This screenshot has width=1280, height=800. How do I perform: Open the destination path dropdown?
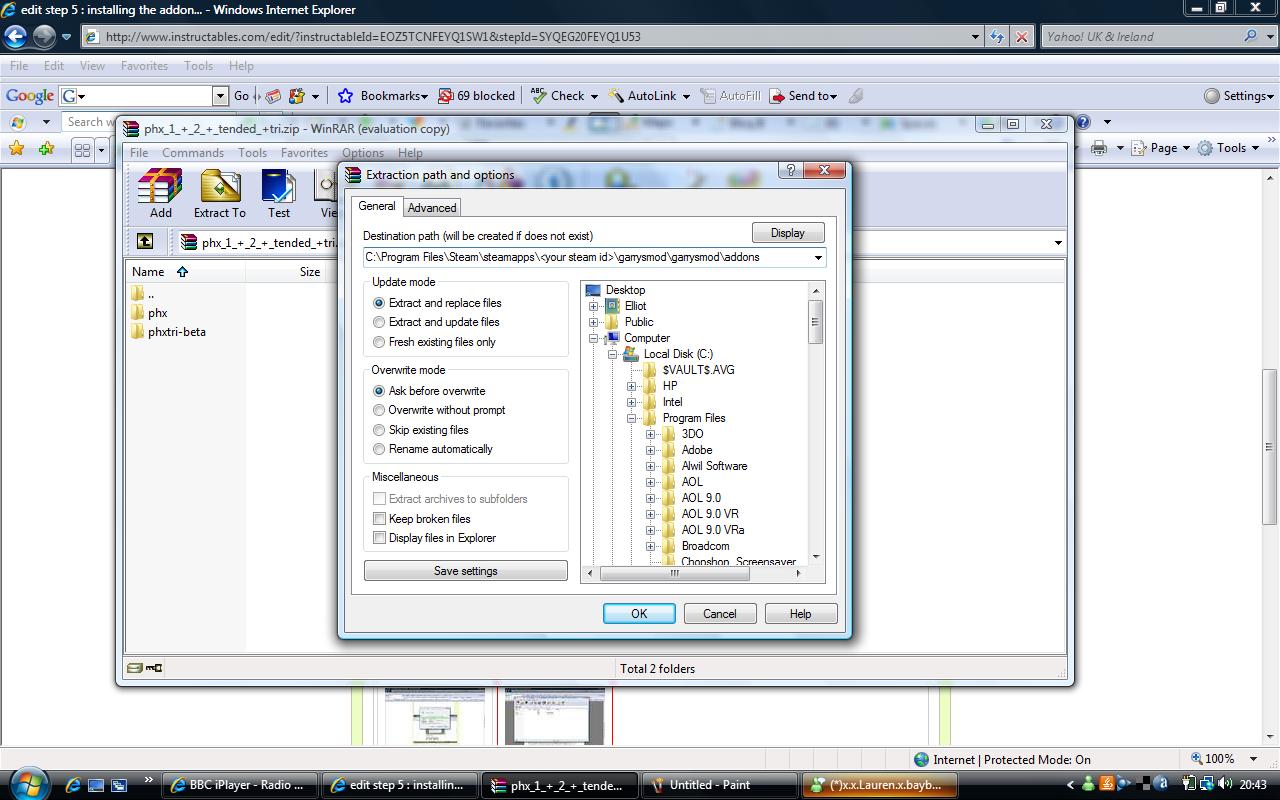pos(817,257)
